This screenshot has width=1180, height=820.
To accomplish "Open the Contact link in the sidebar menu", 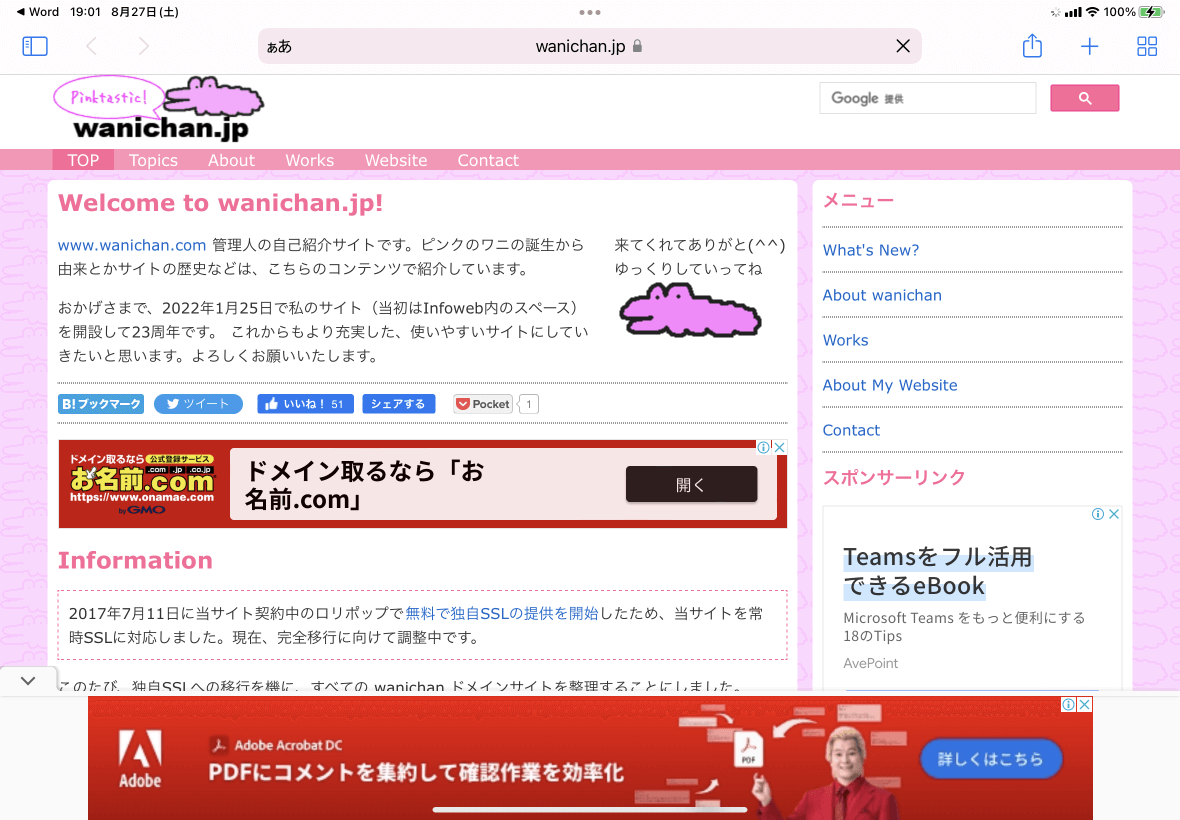I will point(851,430).
